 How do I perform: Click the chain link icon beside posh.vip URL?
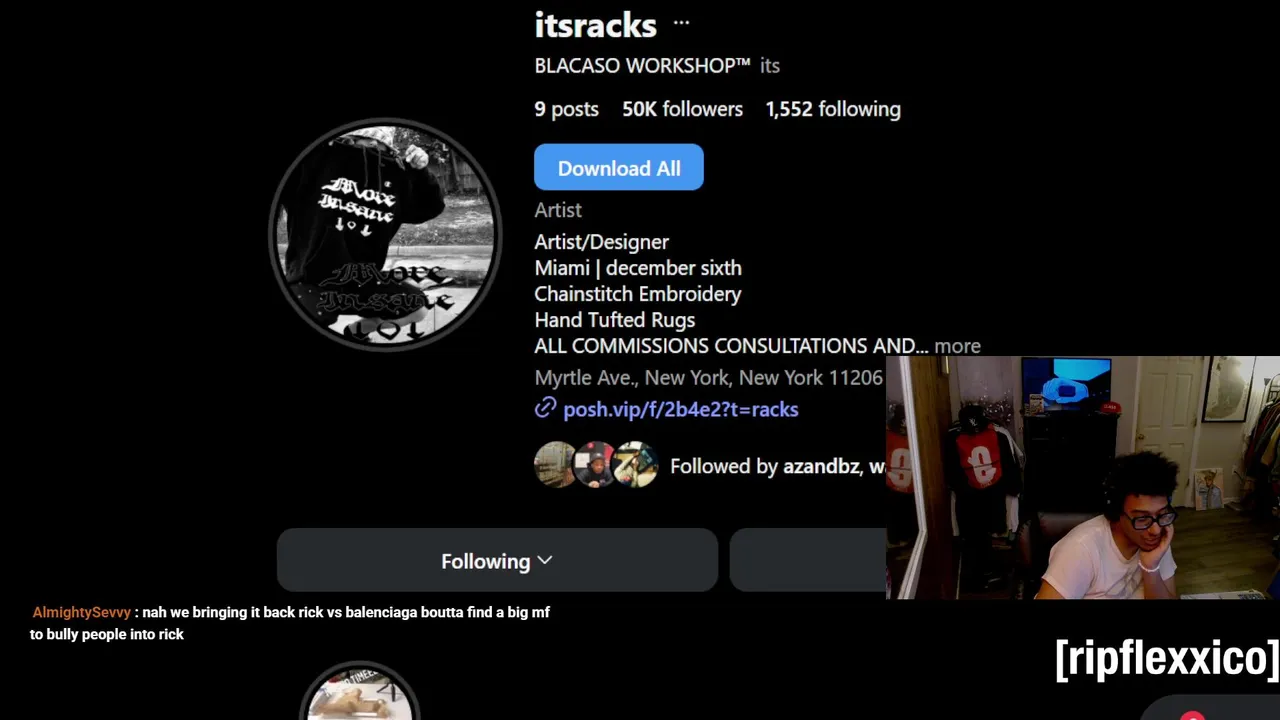pyautogui.click(x=545, y=408)
